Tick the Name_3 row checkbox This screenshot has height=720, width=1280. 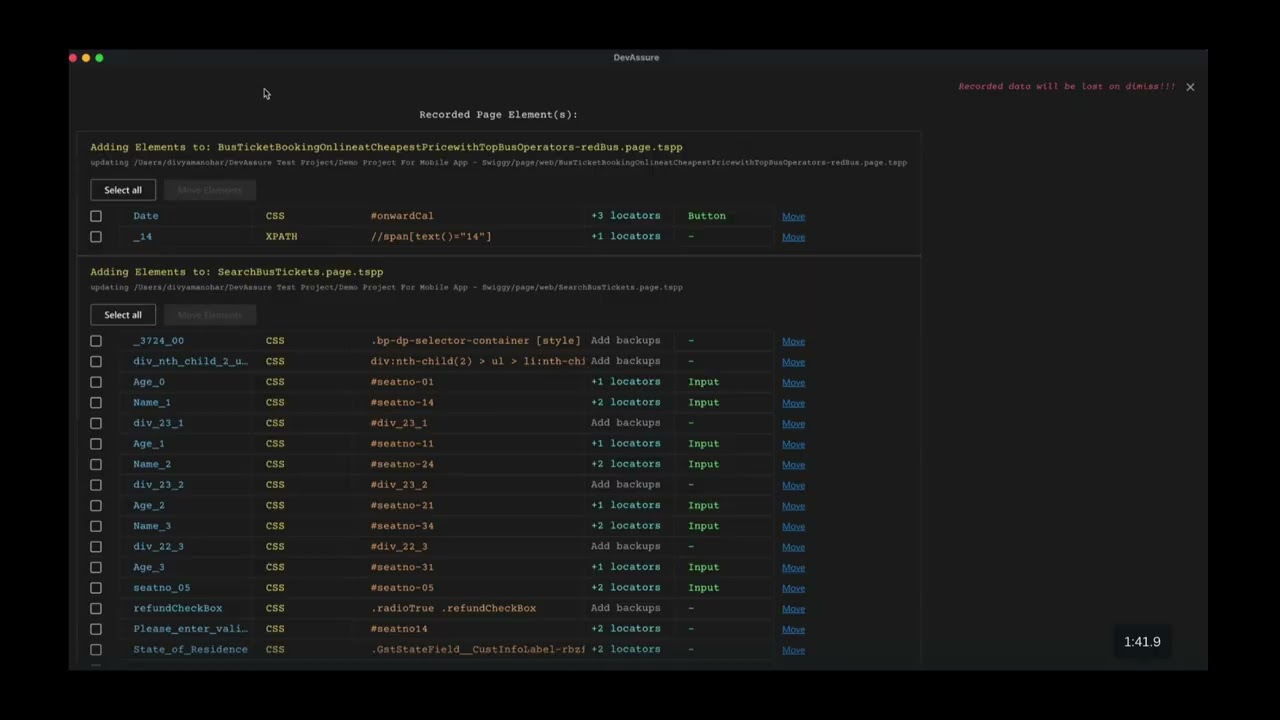(96, 526)
